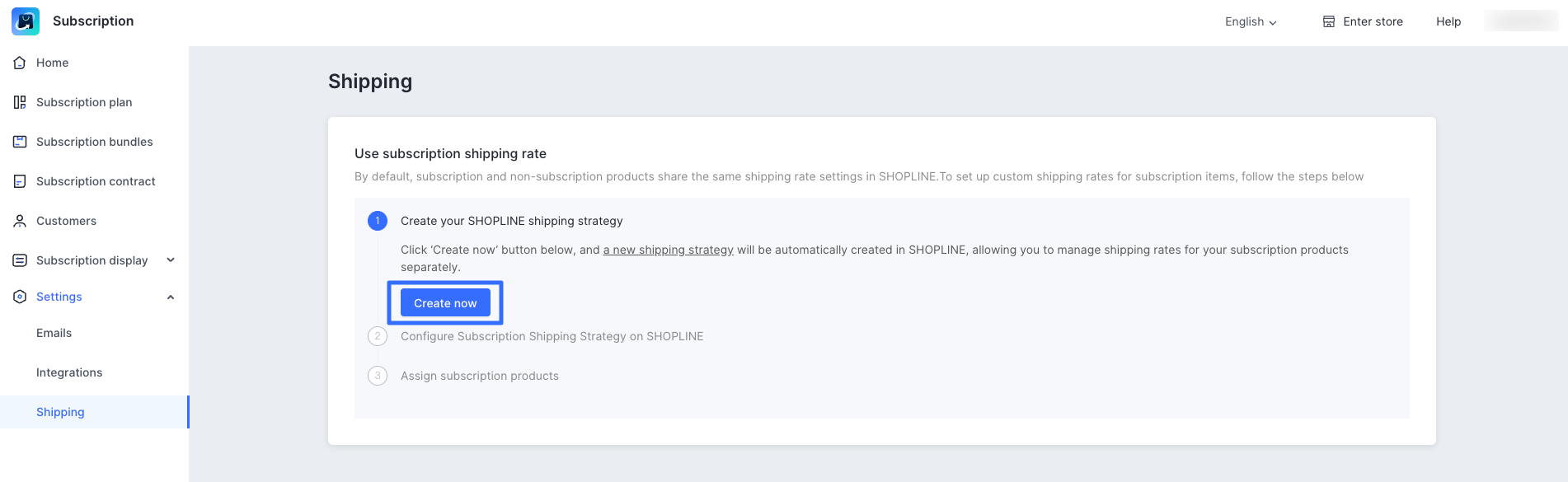Click the Subscription app logo icon

tap(26, 21)
